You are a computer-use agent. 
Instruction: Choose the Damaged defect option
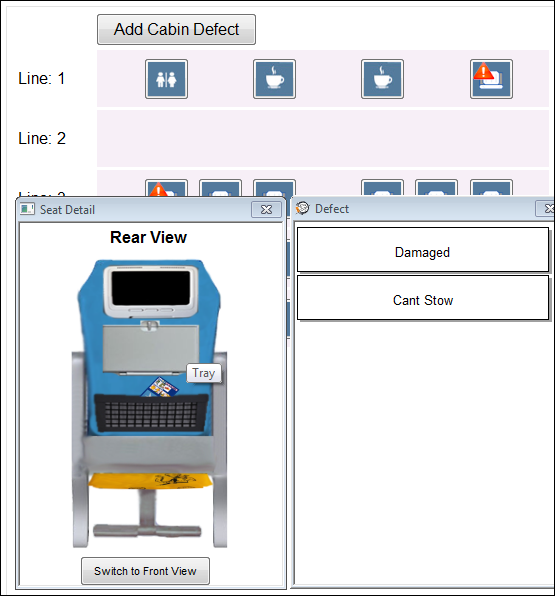(423, 250)
